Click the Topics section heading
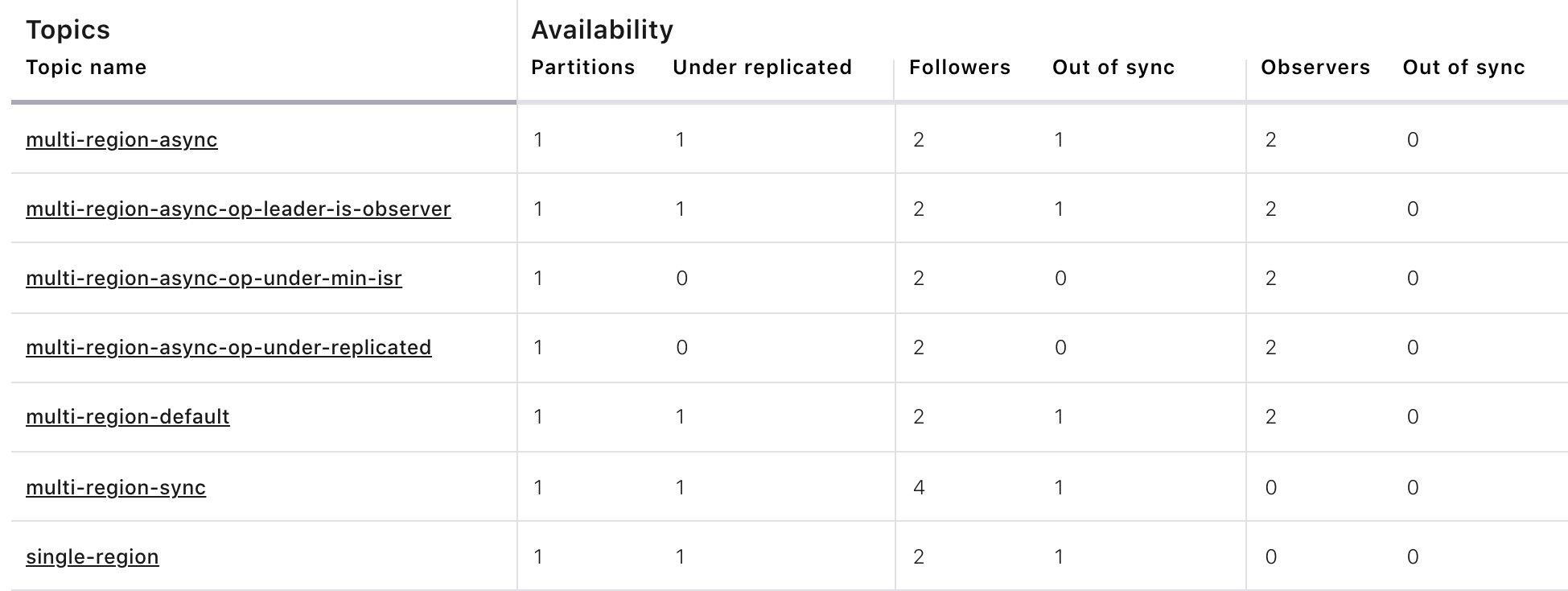This screenshot has width=1568, height=591. coord(68,30)
